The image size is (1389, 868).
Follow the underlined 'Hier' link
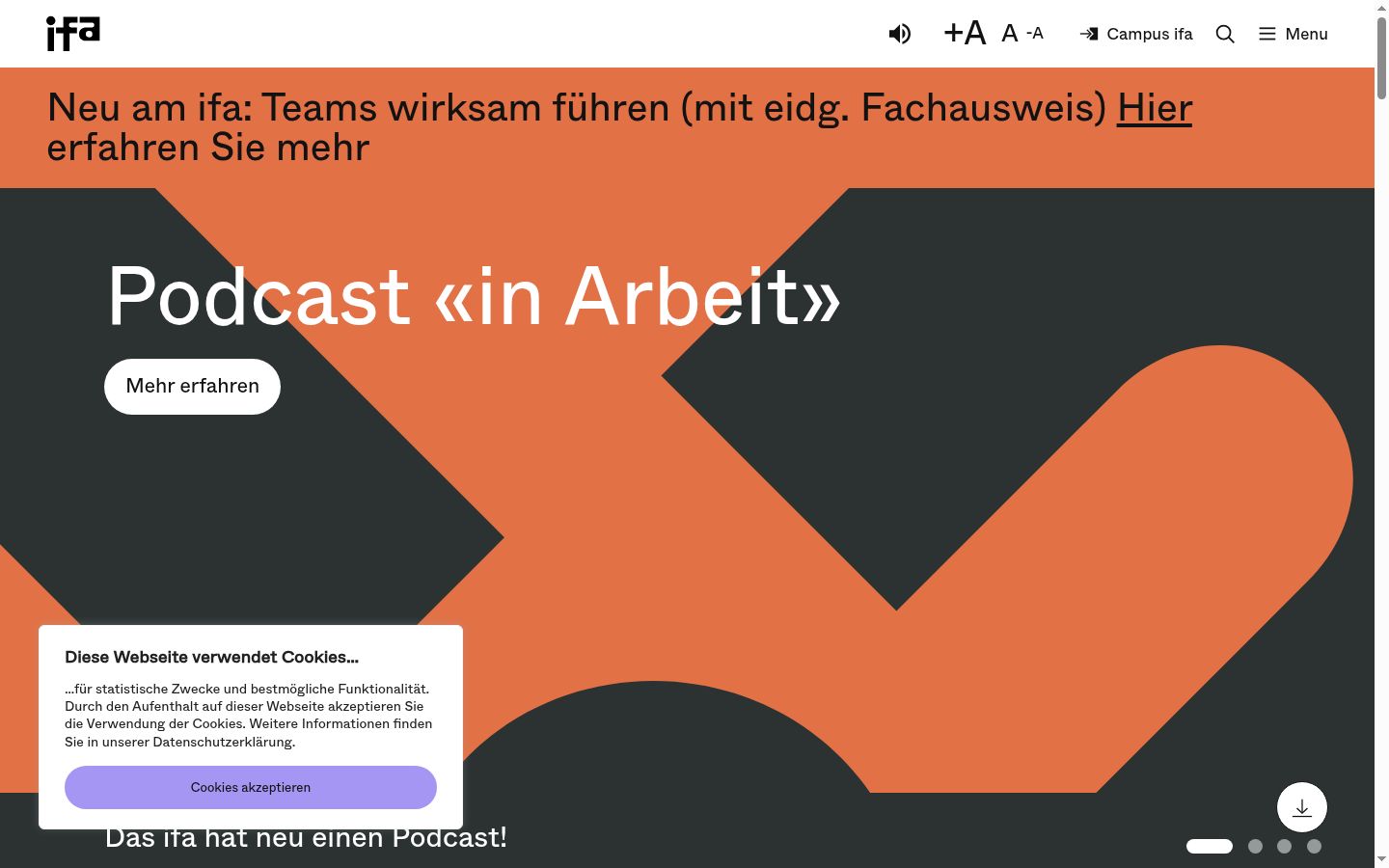point(1155,108)
